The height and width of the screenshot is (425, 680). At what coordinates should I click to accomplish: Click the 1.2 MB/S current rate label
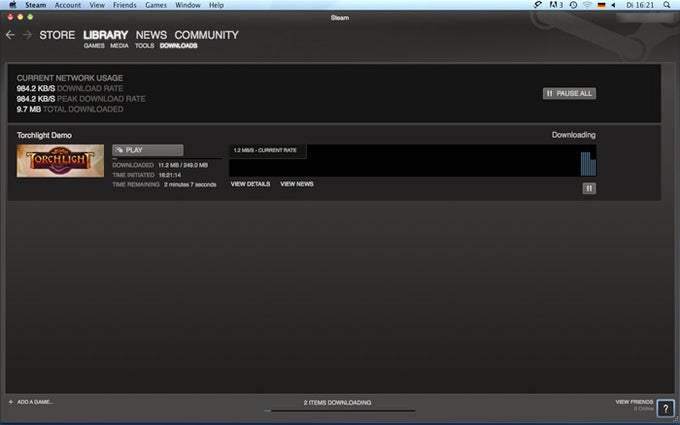(x=265, y=150)
